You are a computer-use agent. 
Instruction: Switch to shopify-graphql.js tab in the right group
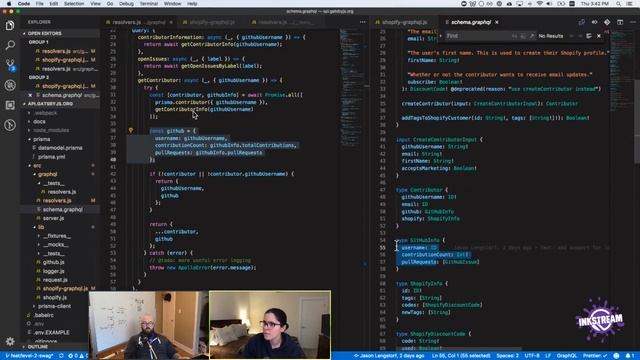(404, 22)
